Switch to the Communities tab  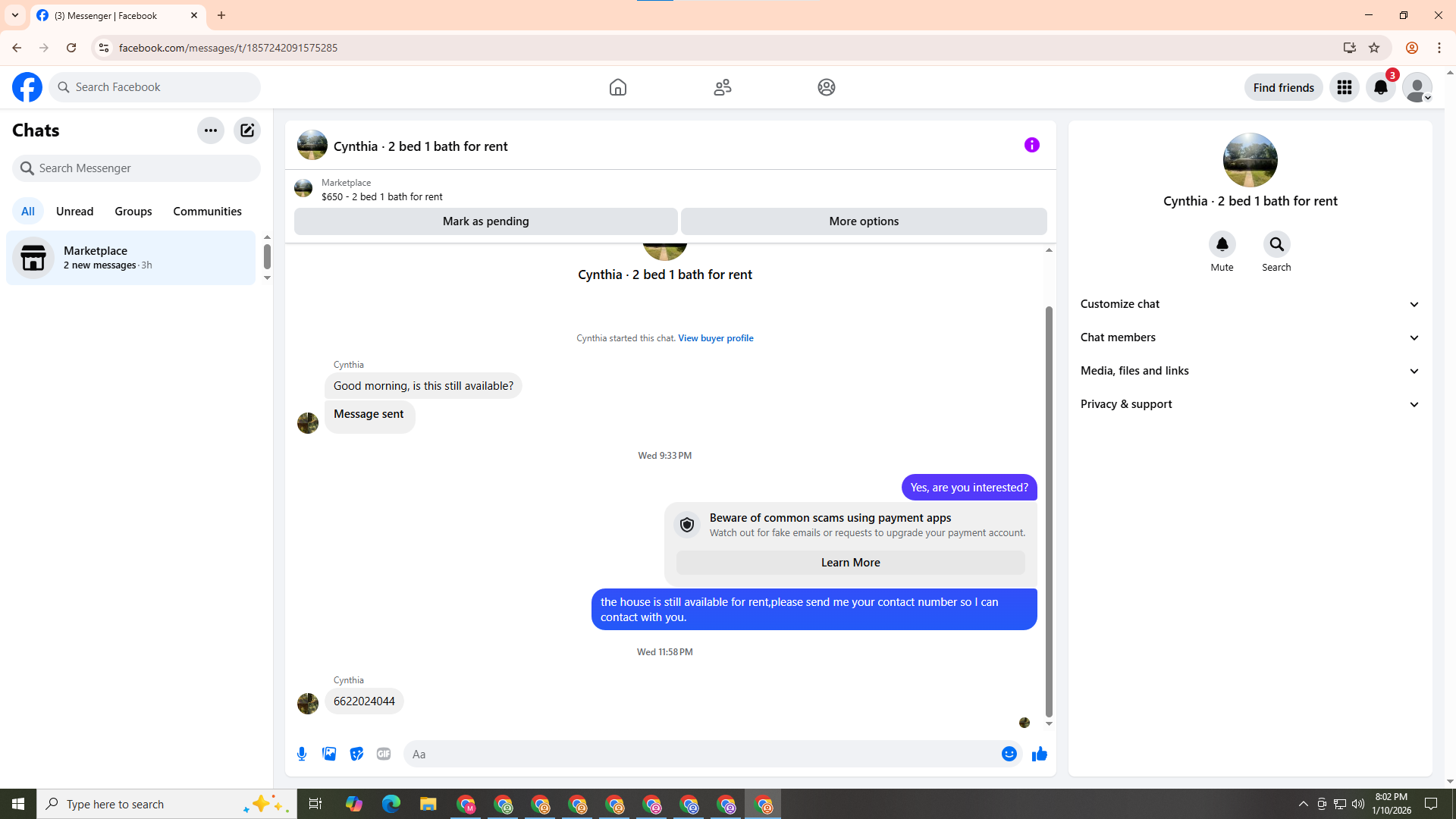[x=207, y=212]
